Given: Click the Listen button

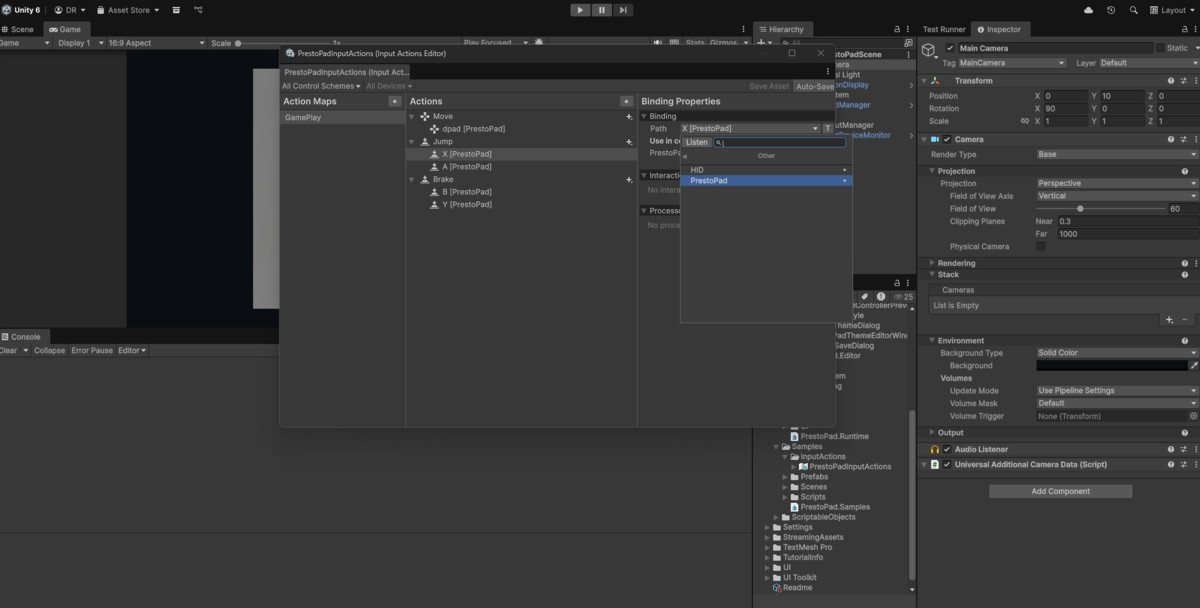Looking at the screenshot, I should tap(697, 142).
